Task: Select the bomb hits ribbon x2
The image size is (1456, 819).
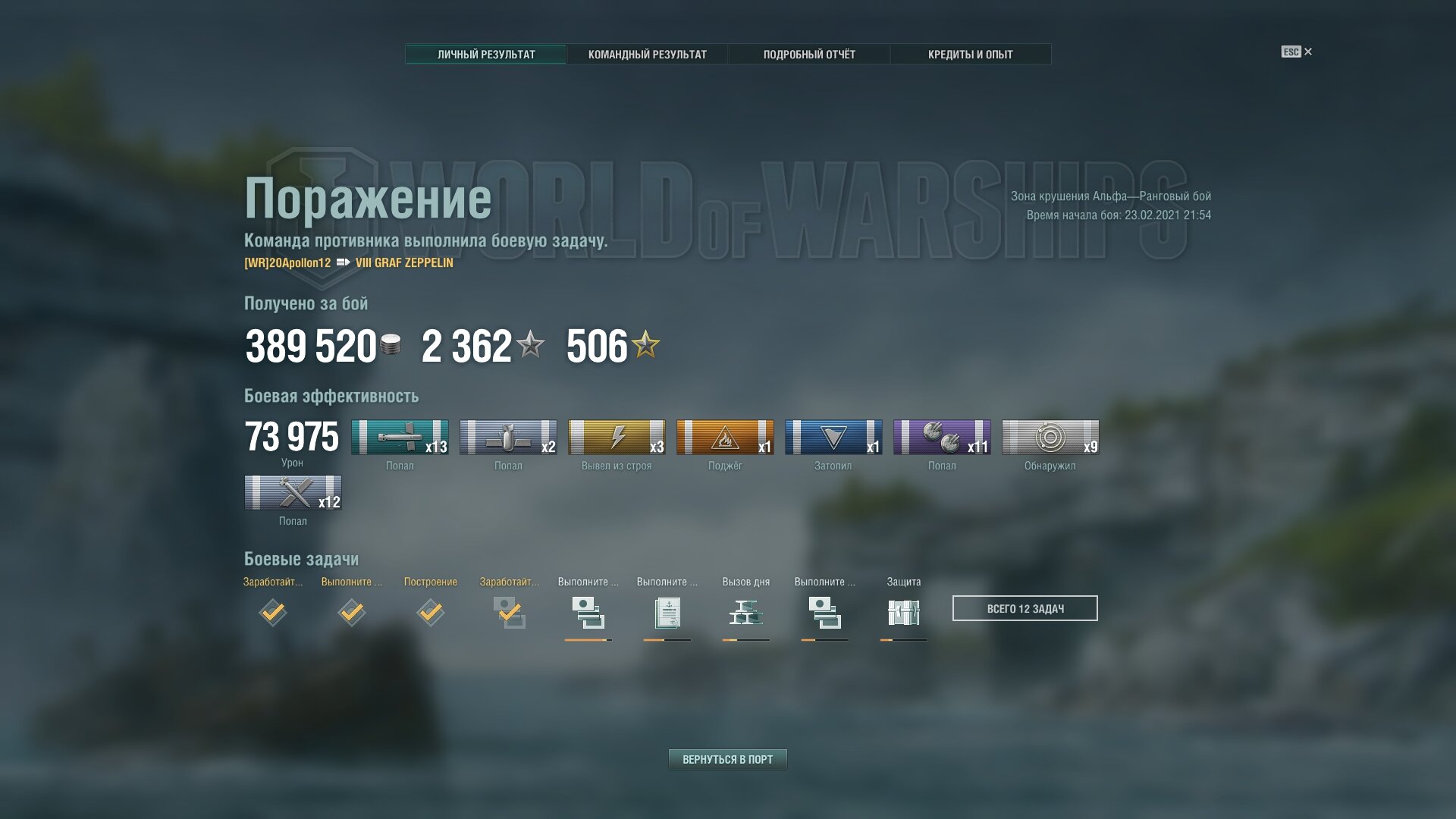Action: click(x=508, y=438)
